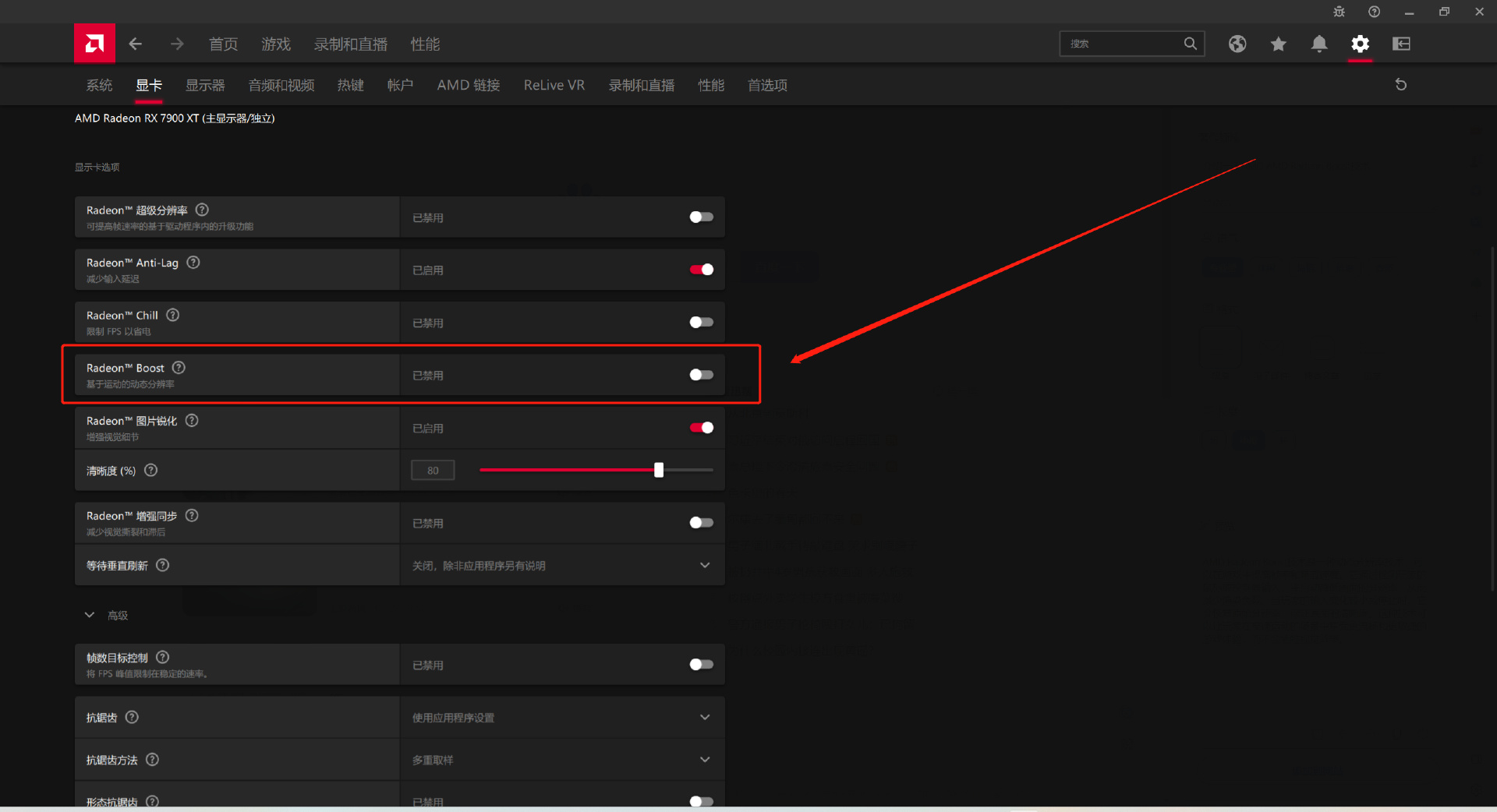The height and width of the screenshot is (812, 1497).
Task: Click the search magnifier icon
Action: tap(1190, 44)
